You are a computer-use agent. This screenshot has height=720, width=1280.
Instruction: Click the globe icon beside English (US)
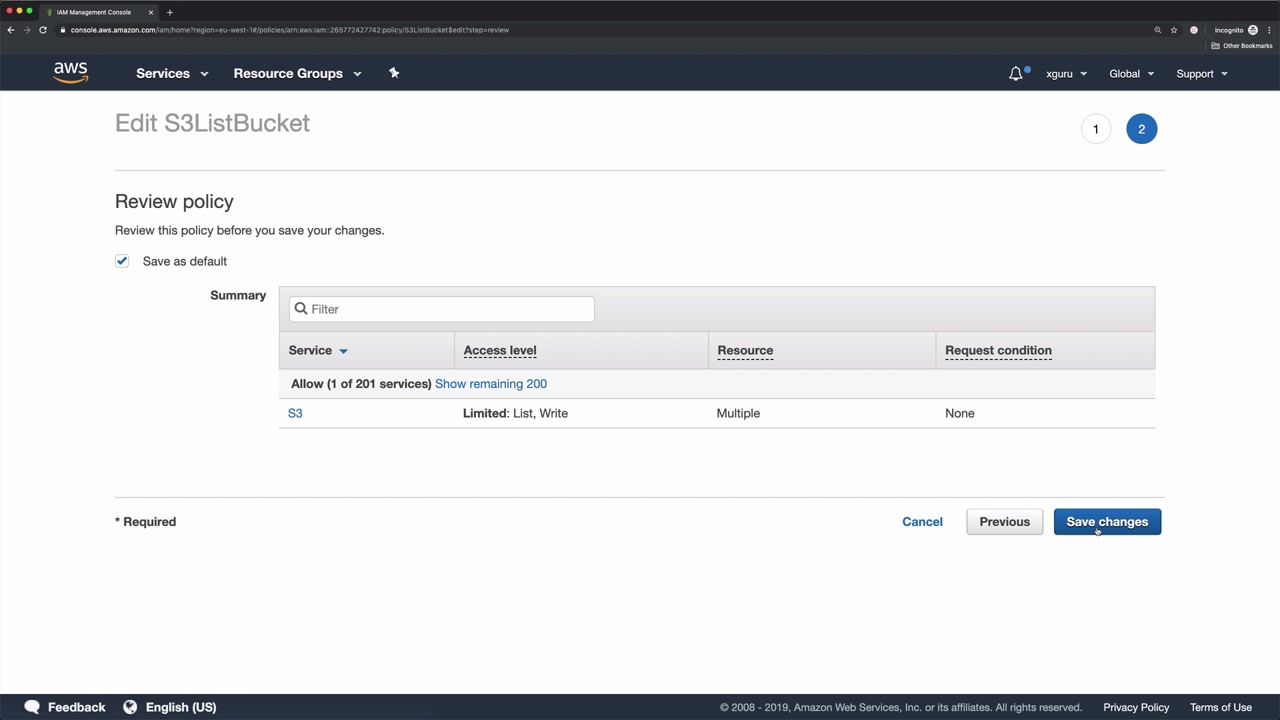click(x=130, y=707)
